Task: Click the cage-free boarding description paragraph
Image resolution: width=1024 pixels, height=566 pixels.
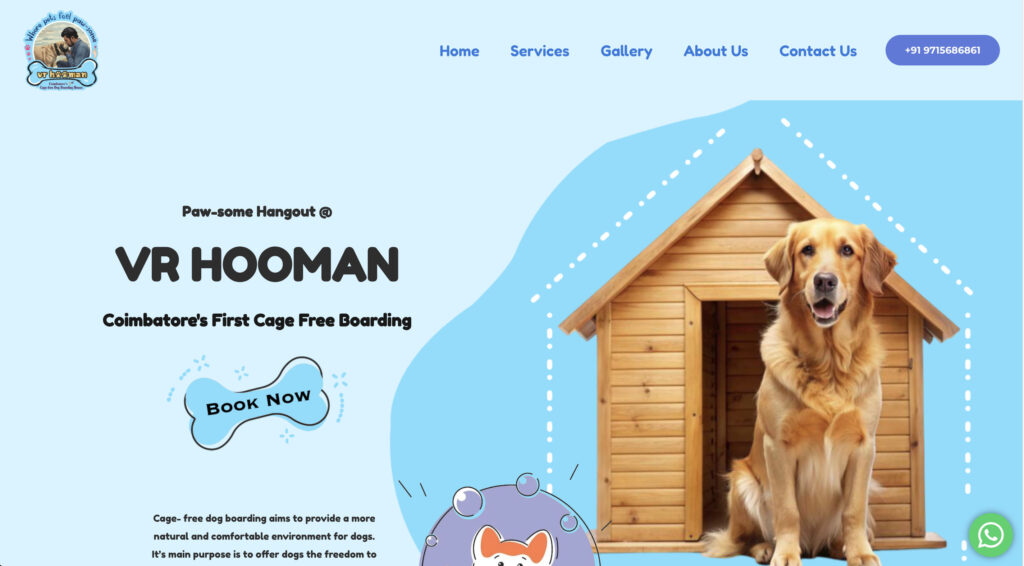Action: 264,537
